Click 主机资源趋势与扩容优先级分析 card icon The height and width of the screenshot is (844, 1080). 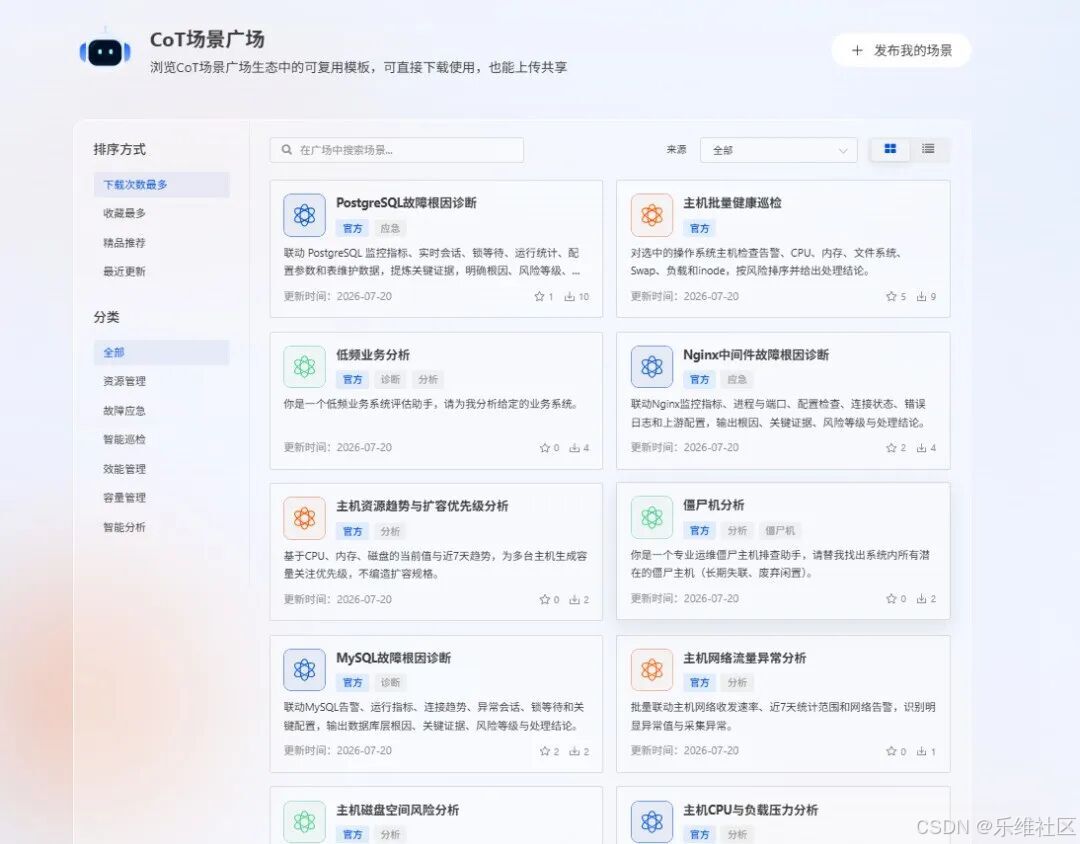(x=304, y=518)
